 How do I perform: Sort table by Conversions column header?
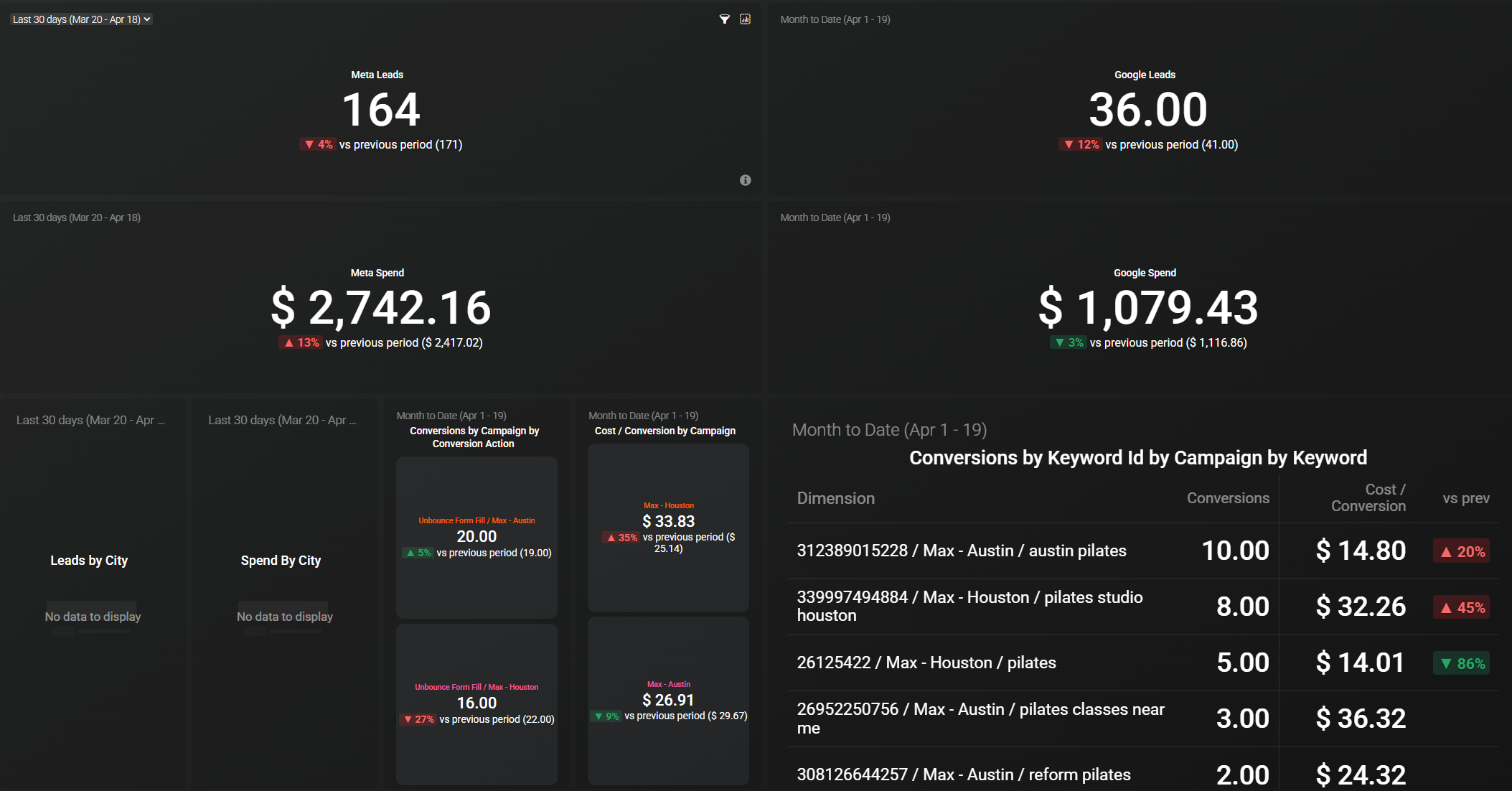tap(1227, 498)
